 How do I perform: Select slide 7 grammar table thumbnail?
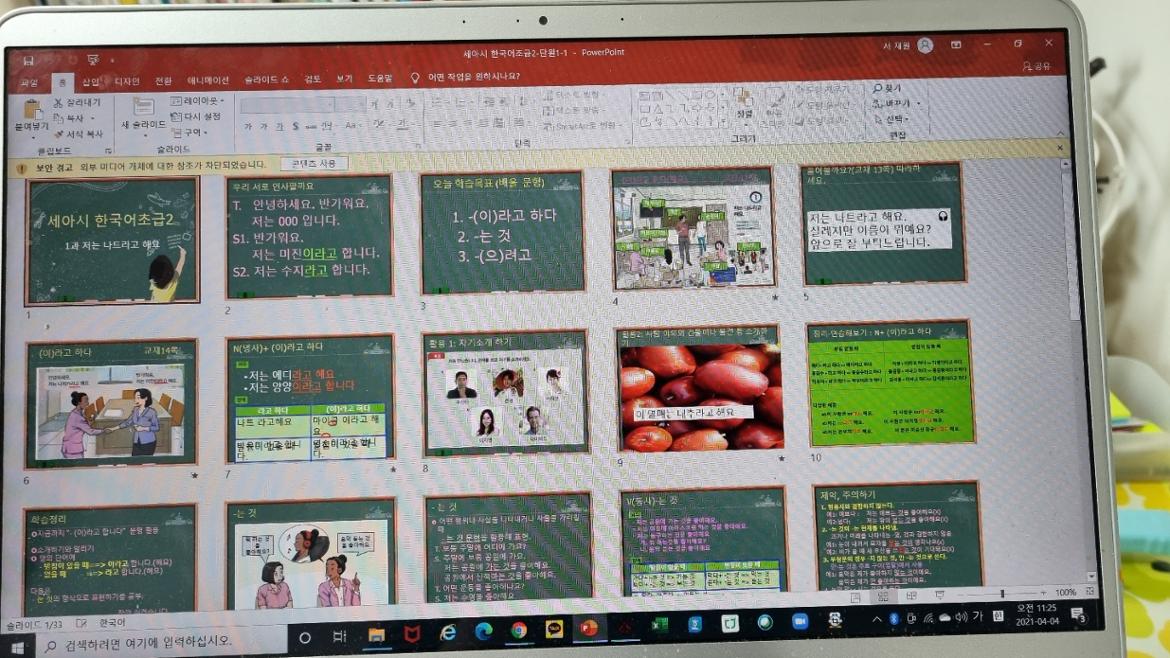310,399
